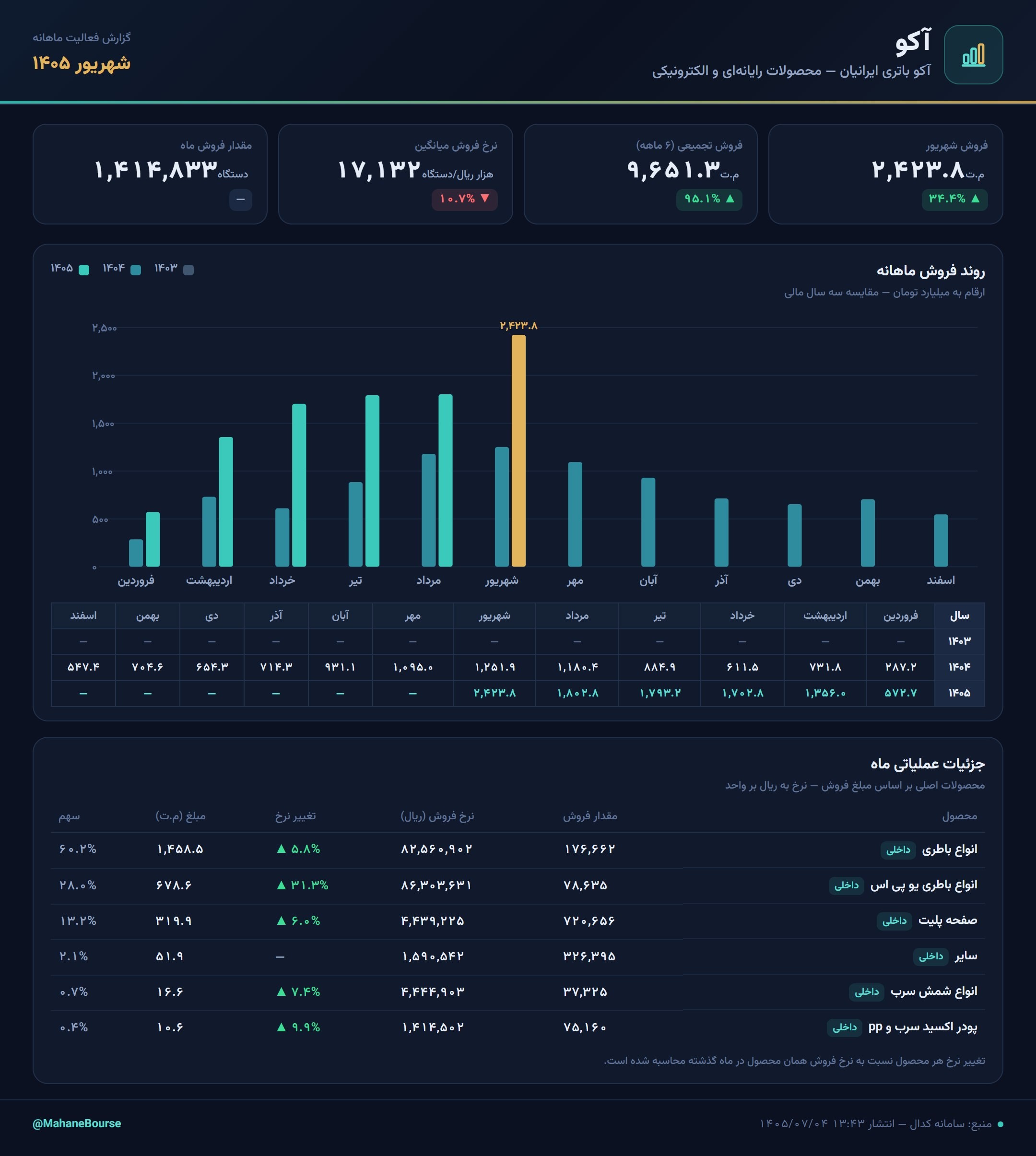1036x1156 pixels.
Task: Click the gold شهریور 1405 bar
Action: tap(518, 451)
